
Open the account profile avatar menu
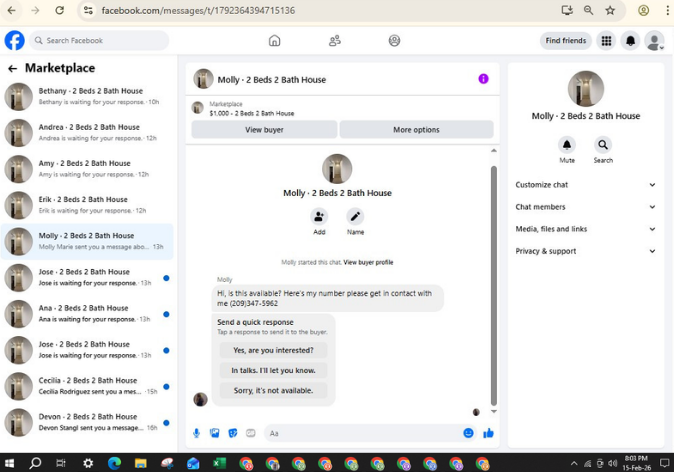(x=654, y=41)
